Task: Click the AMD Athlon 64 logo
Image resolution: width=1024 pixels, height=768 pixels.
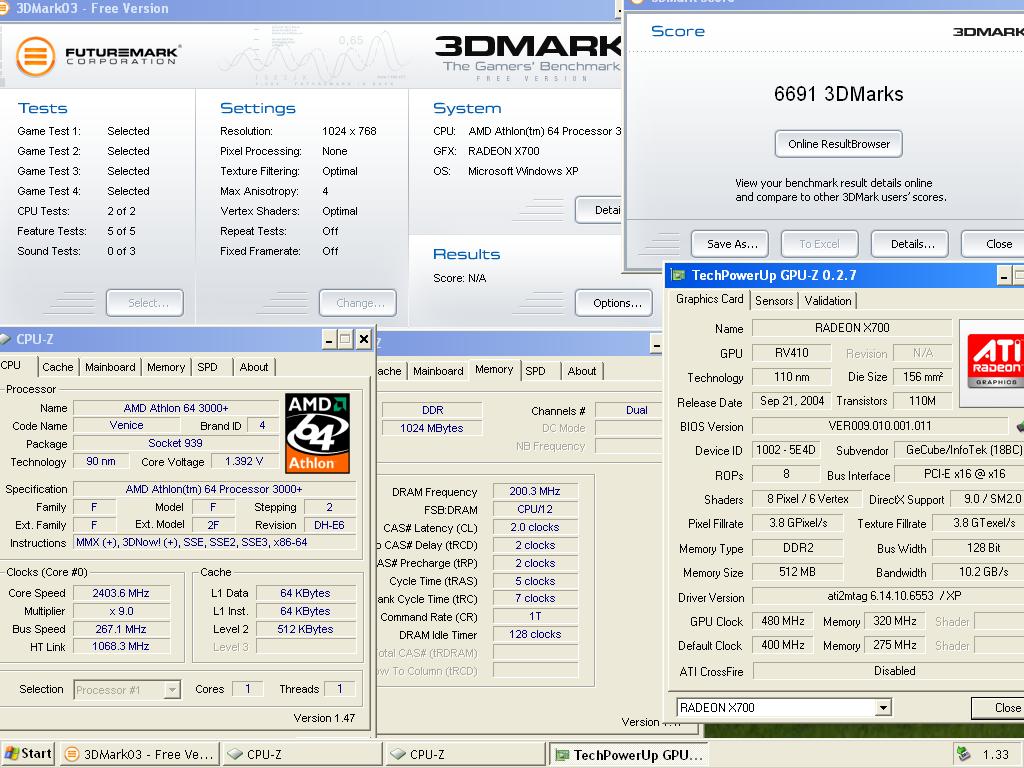Action: click(317, 433)
